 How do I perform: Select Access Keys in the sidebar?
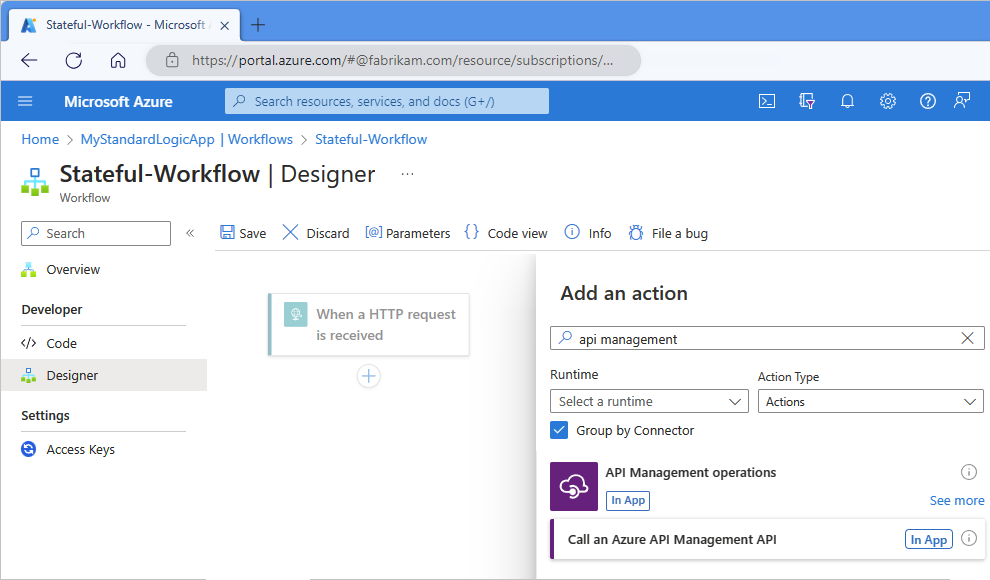pos(80,449)
